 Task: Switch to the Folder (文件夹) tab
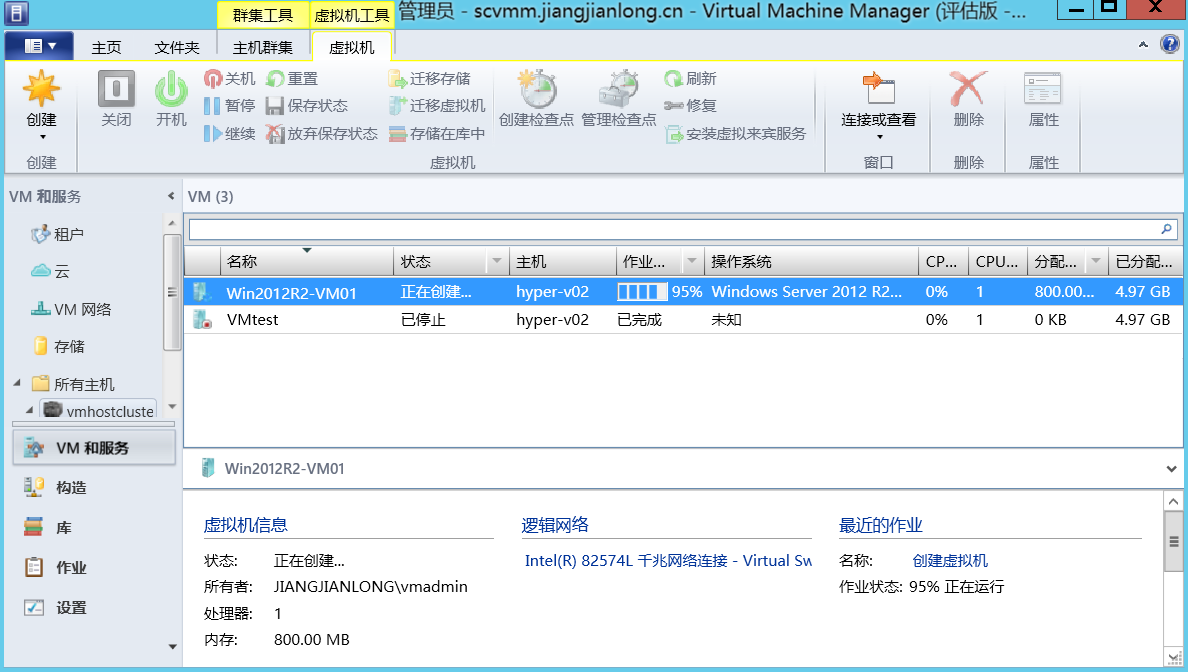(177, 47)
